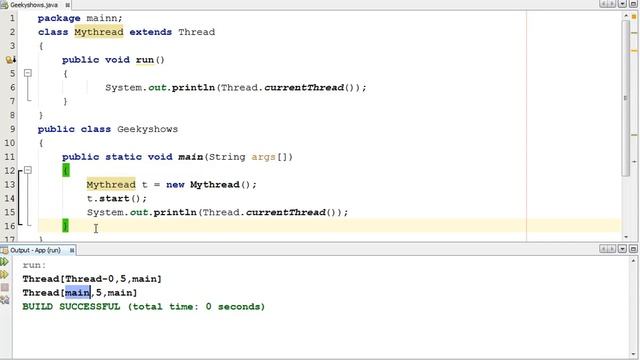Click line number 14 in the gutter
Screen dimensions: 640x360
(x=10, y=199)
